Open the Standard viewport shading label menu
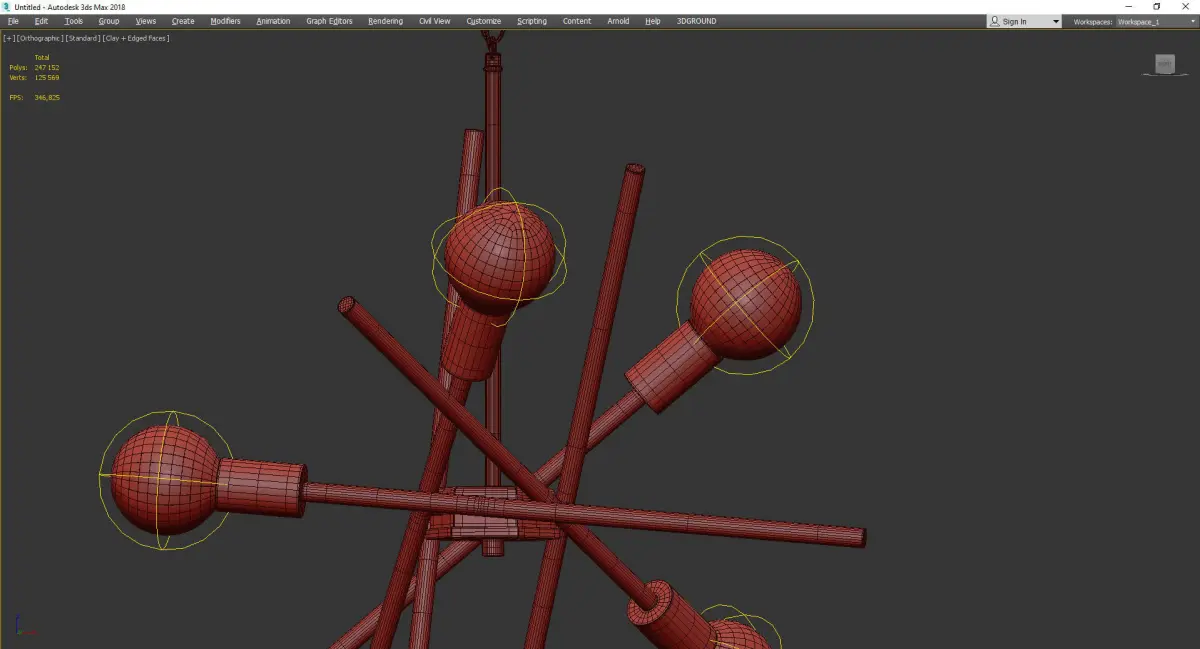Viewport: 1200px width, 649px height. [x=83, y=38]
